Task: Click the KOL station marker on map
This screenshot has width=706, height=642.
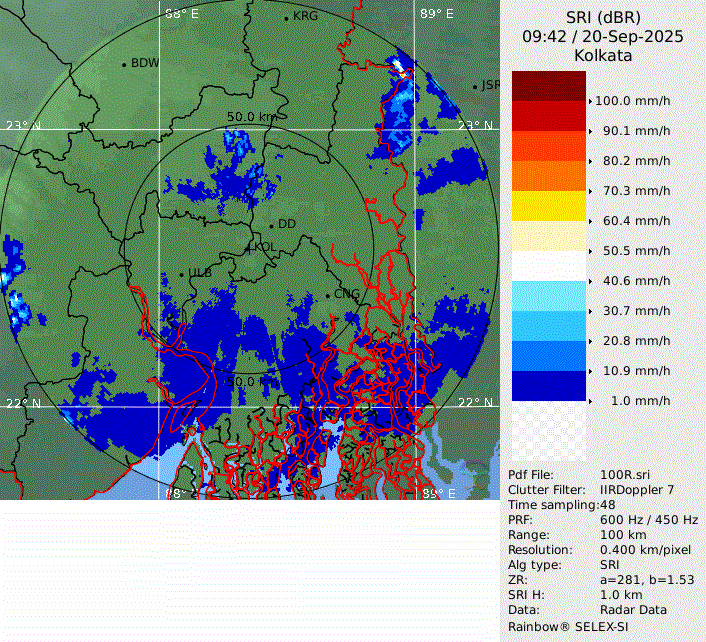Action: coord(250,246)
